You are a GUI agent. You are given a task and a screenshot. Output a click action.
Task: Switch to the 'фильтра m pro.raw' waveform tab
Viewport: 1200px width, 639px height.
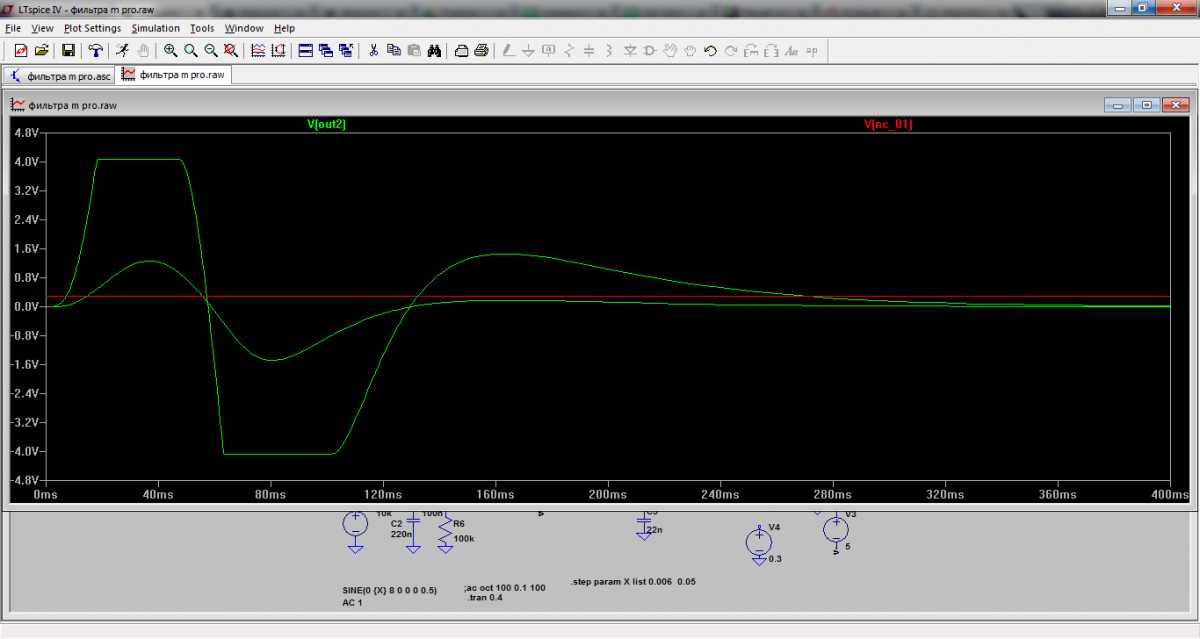(x=174, y=75)
